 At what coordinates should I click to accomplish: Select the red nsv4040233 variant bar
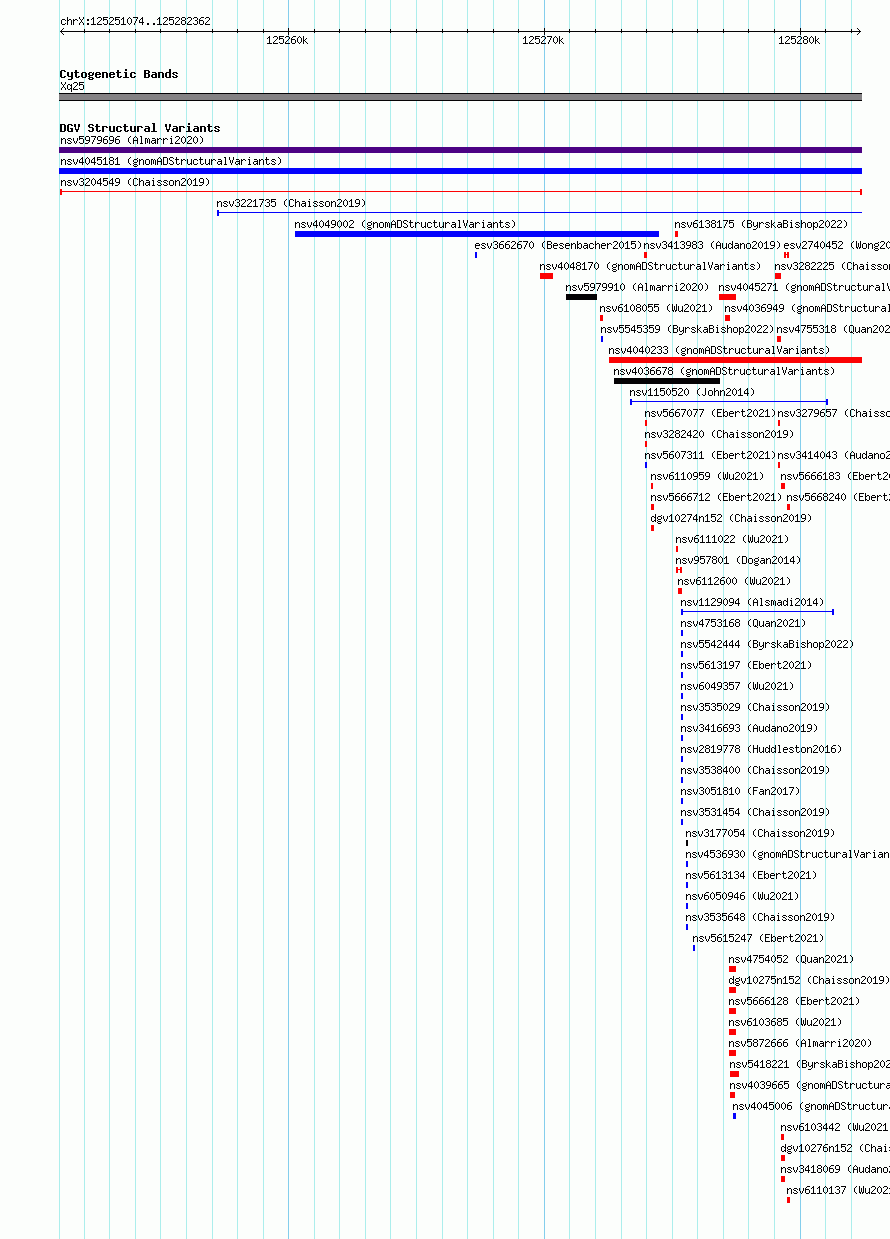coord(735,360)
